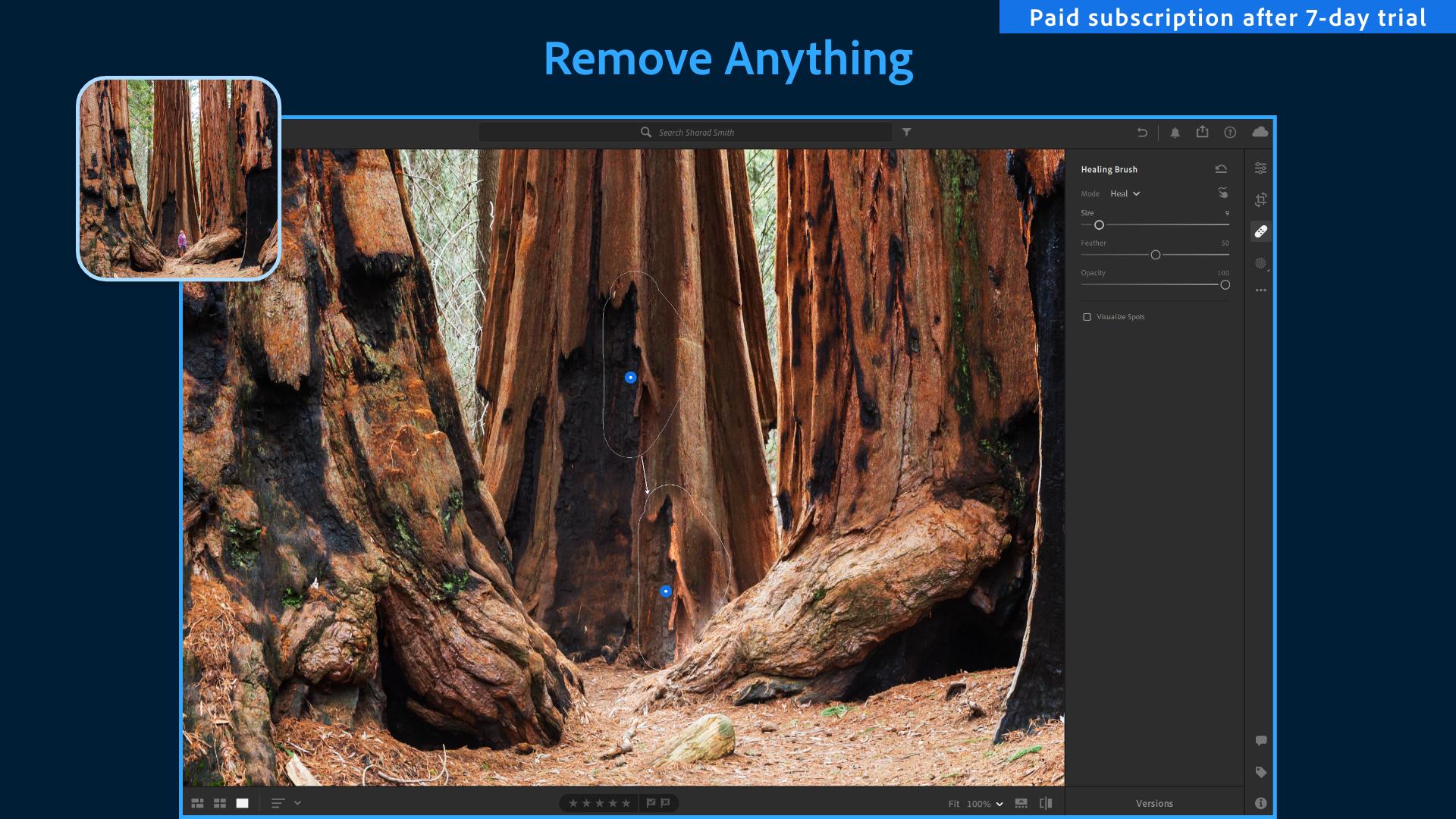Check the cloud sync status icon
This screenshot has height=819, width=1456.
(1260, 132)
